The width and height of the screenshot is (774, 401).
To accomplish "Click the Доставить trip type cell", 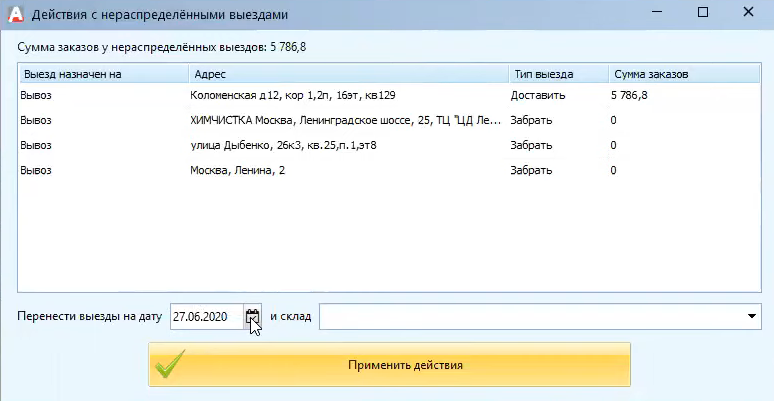I will pyautogui.click(x=538, y=96).
